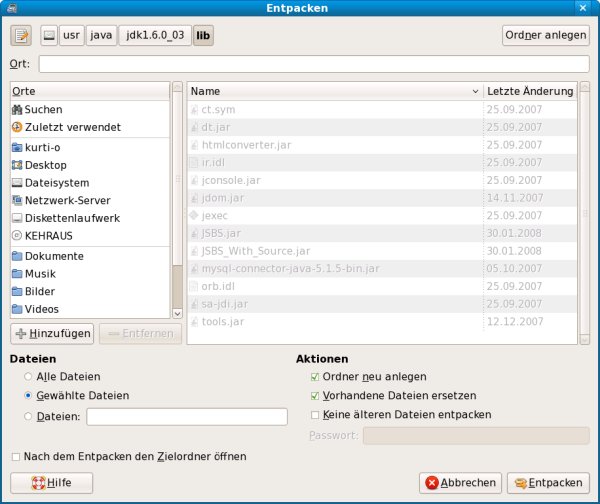This screenshot has width=600, height=504.
Task: Enable Keine älteren Dateien entpacken
Action: (x=316, y=414)
